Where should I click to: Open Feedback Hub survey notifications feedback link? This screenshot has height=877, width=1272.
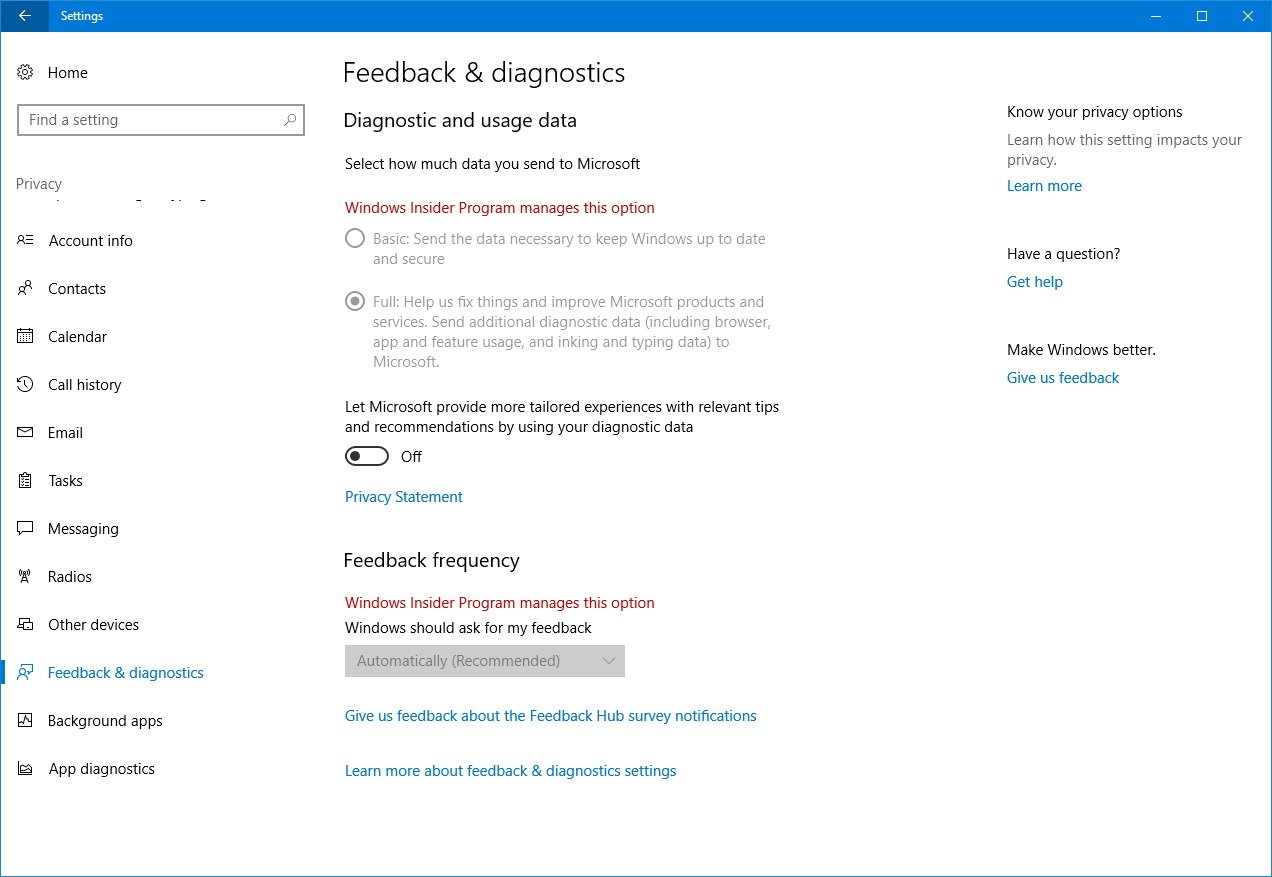(x=551, y=716)
